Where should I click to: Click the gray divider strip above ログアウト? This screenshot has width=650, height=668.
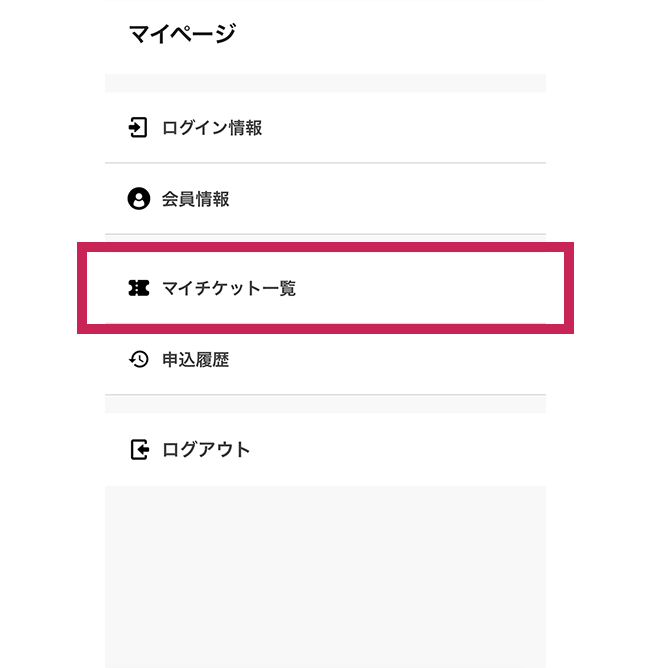click(325, 404)
